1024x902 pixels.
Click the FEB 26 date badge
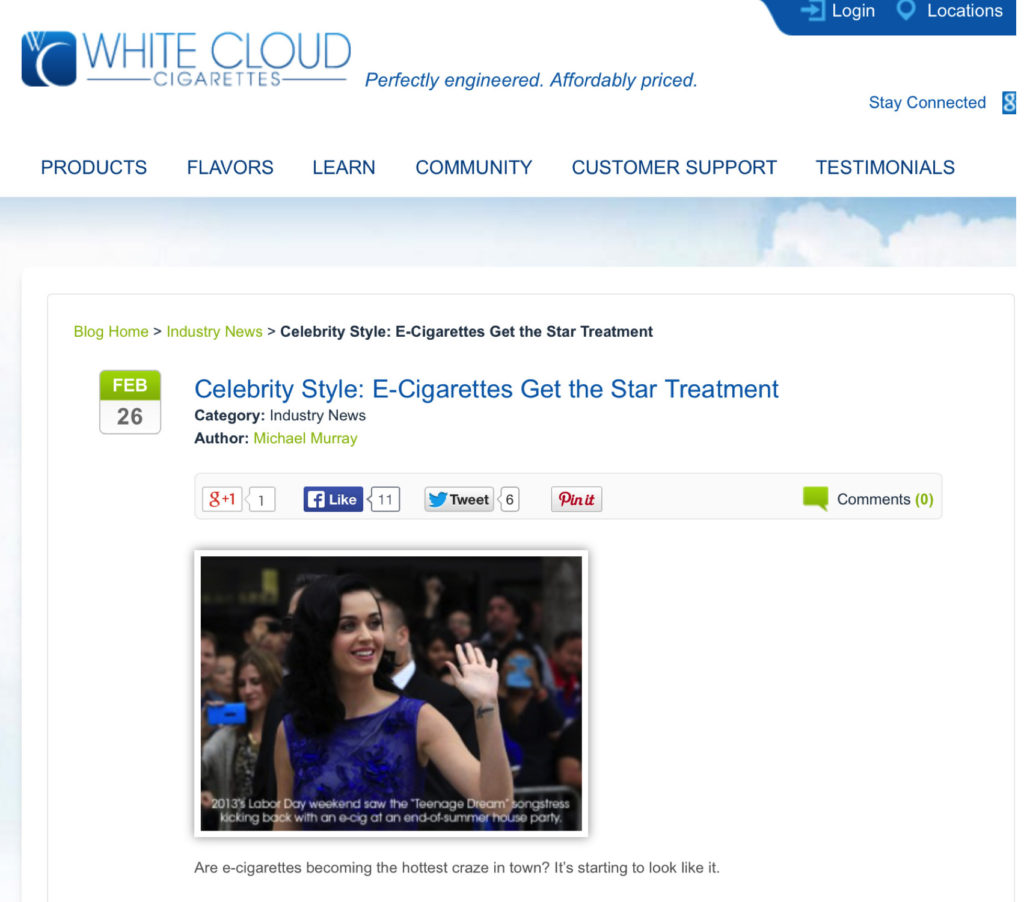coord(130,402)
